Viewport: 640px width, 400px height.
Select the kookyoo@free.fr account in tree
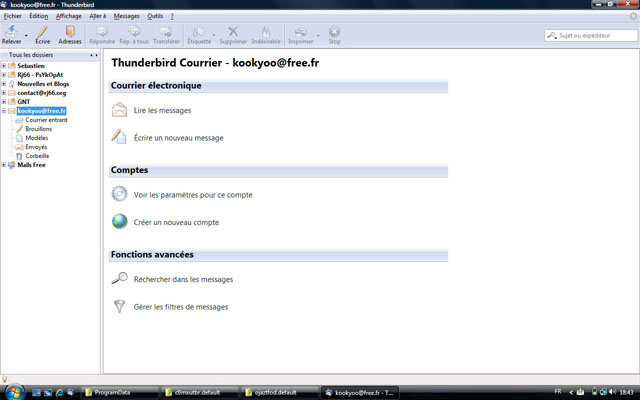tap(41, 111)
